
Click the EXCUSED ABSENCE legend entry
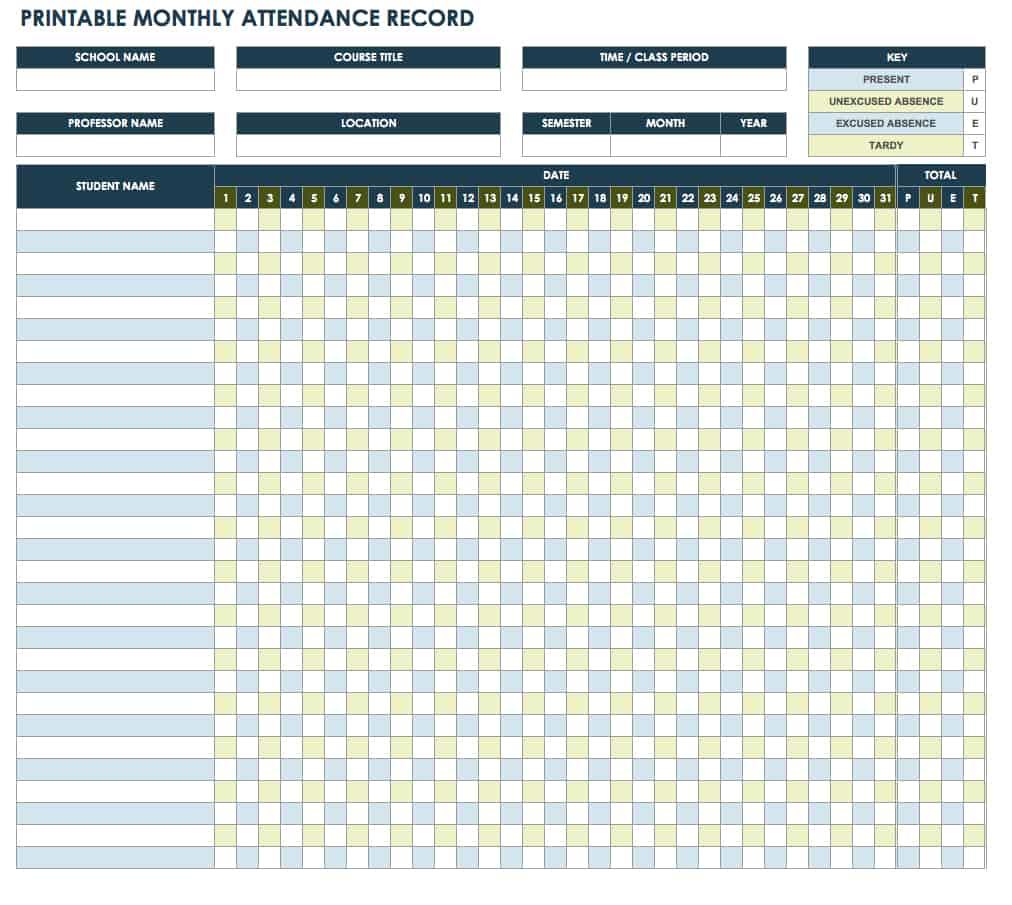pyautogui.click(x=885, y=123)
